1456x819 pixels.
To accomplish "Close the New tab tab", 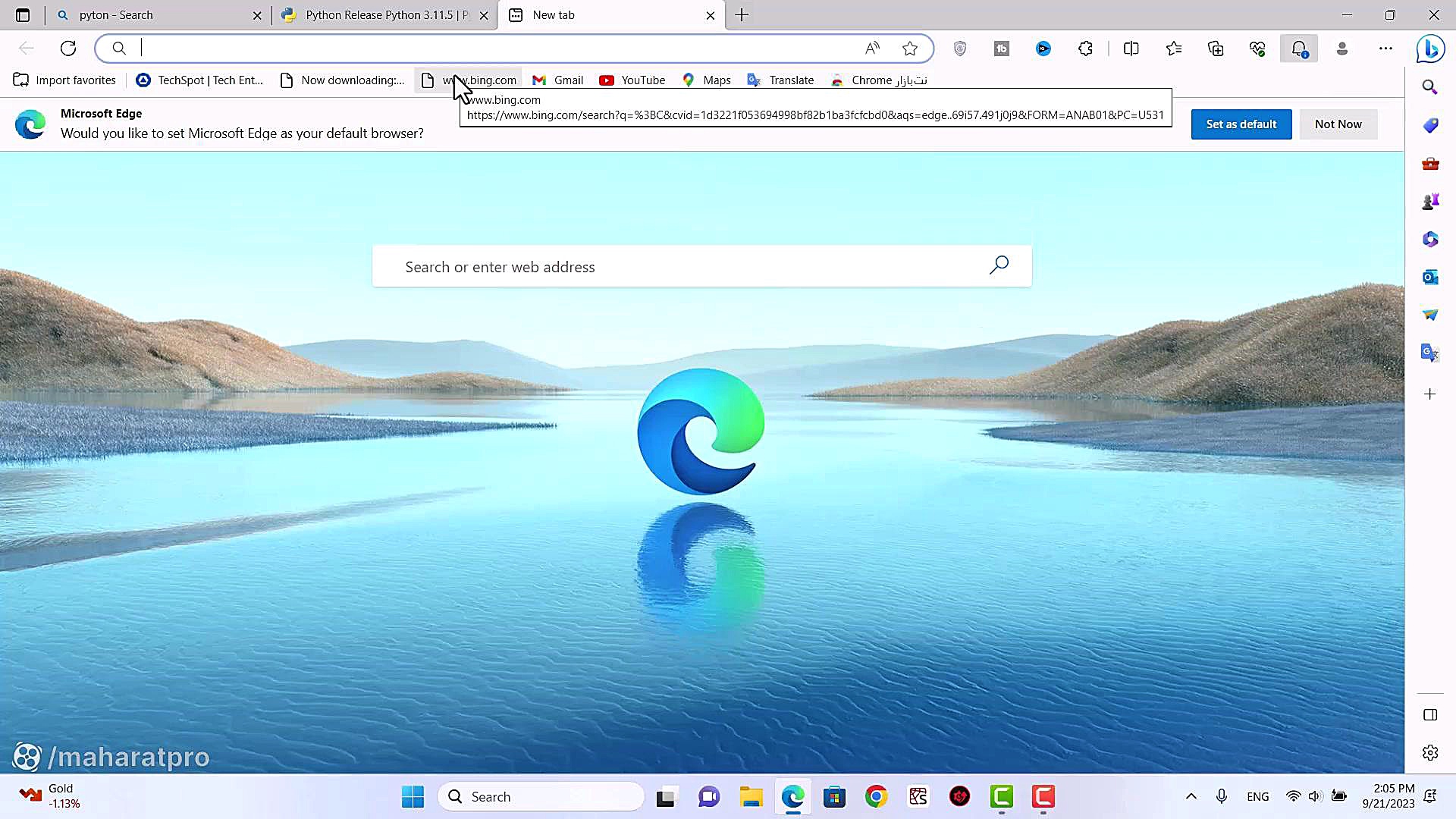I will [x=711, y=15].
